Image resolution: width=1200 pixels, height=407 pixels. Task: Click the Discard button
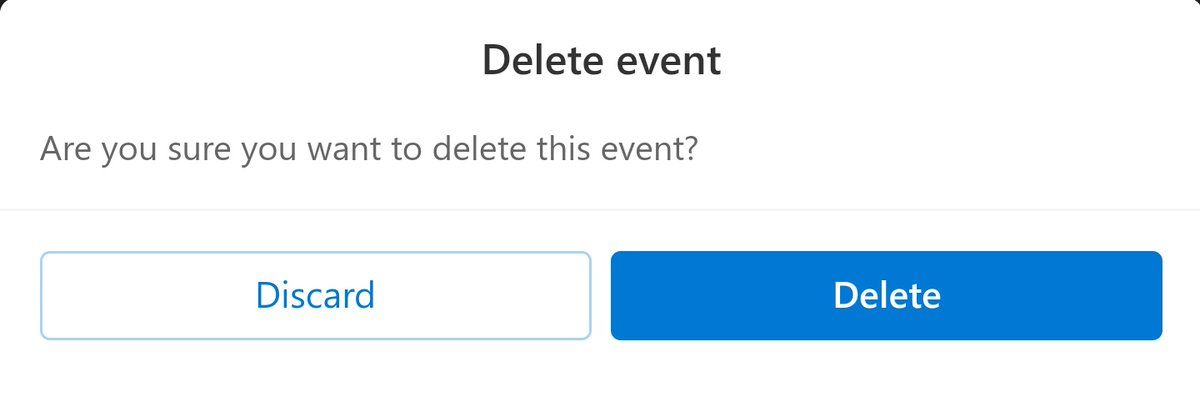point(315,296)
